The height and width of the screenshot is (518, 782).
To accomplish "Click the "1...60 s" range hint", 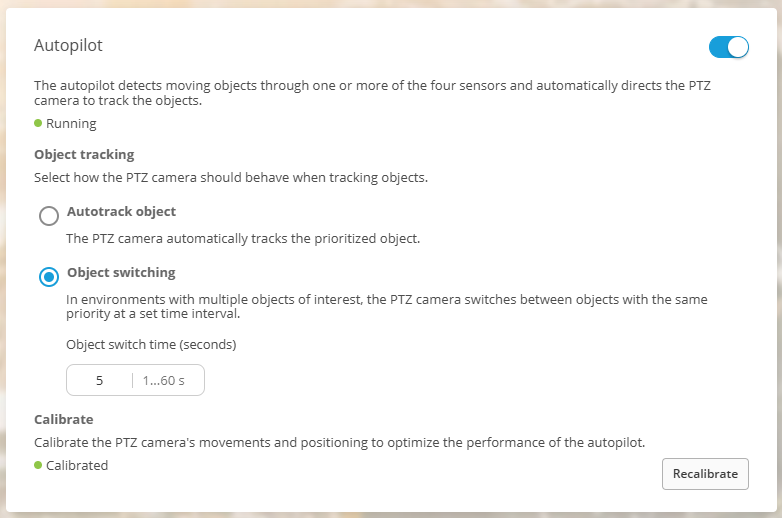I will (167, 380).
